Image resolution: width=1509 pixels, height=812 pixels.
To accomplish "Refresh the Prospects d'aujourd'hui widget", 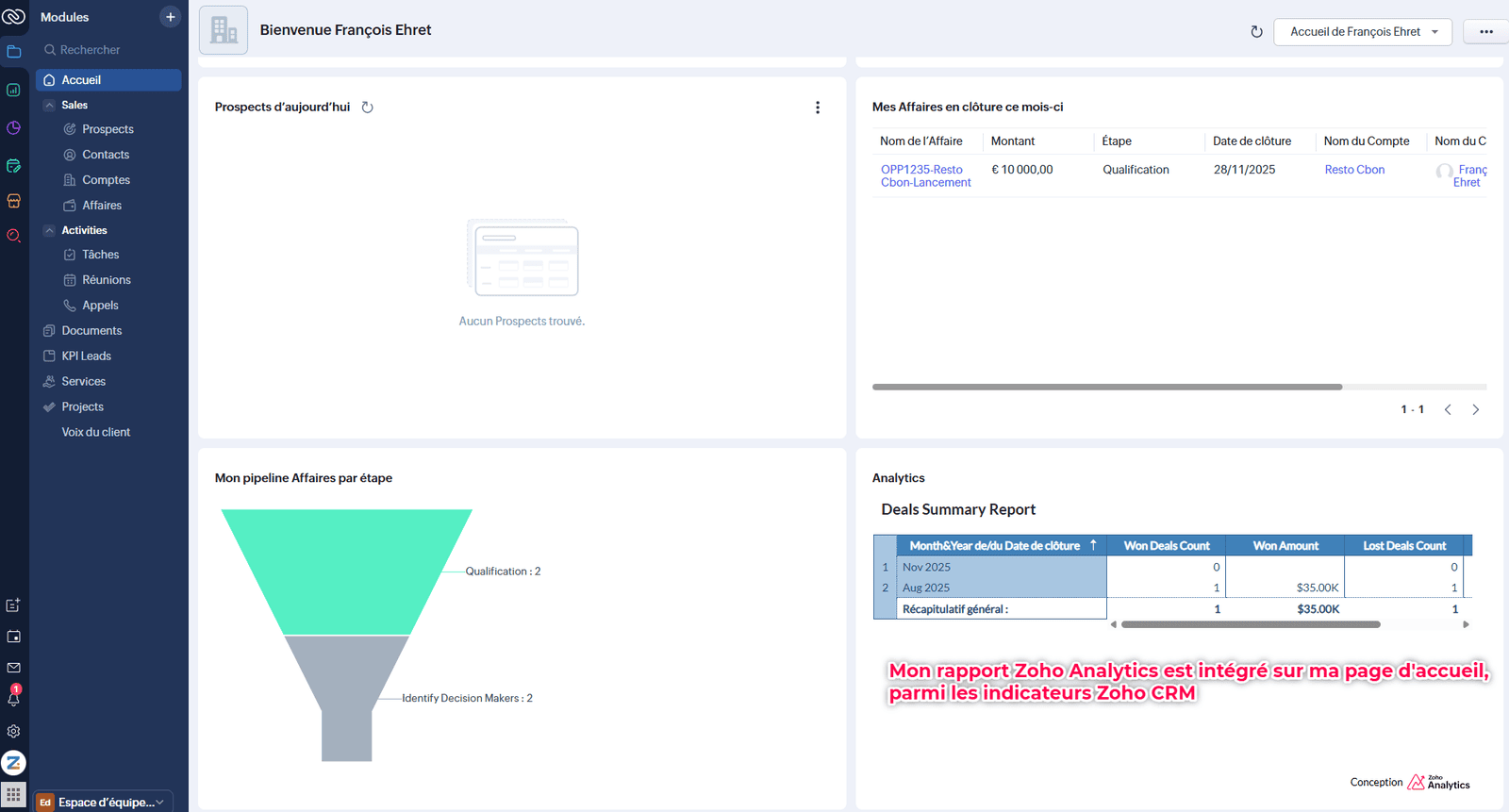I will [x=368, y=108].
